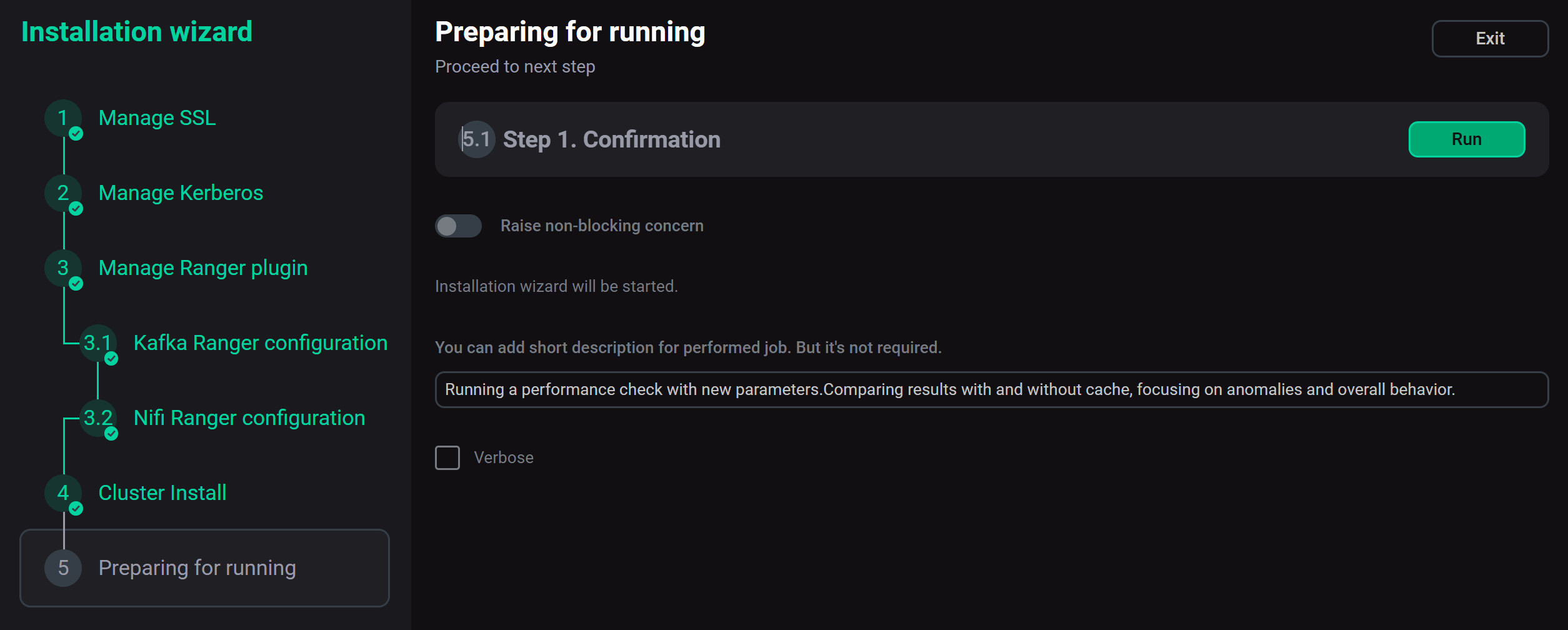Click the green Run button
Image resolution: width=1568 pixels, height=630 pixels.
(x=1466, y=139)
